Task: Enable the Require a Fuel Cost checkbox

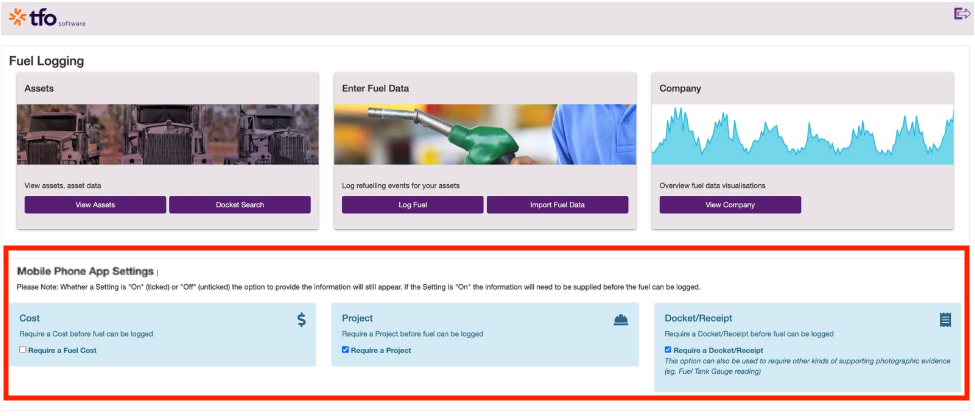Action: coord(23,349)
